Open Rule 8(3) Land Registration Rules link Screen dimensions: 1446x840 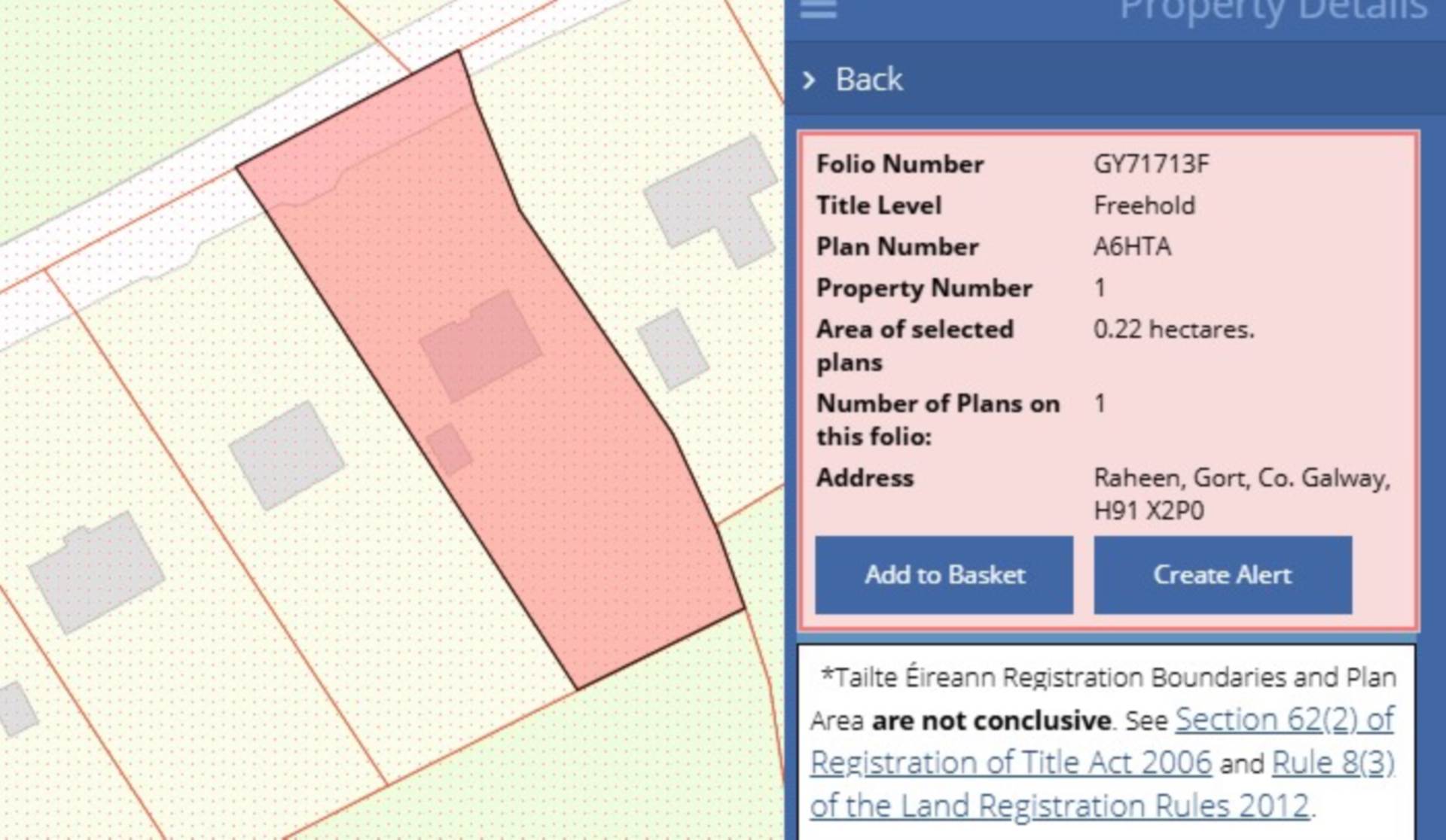pyautogui.click(x=1332, y=763)
